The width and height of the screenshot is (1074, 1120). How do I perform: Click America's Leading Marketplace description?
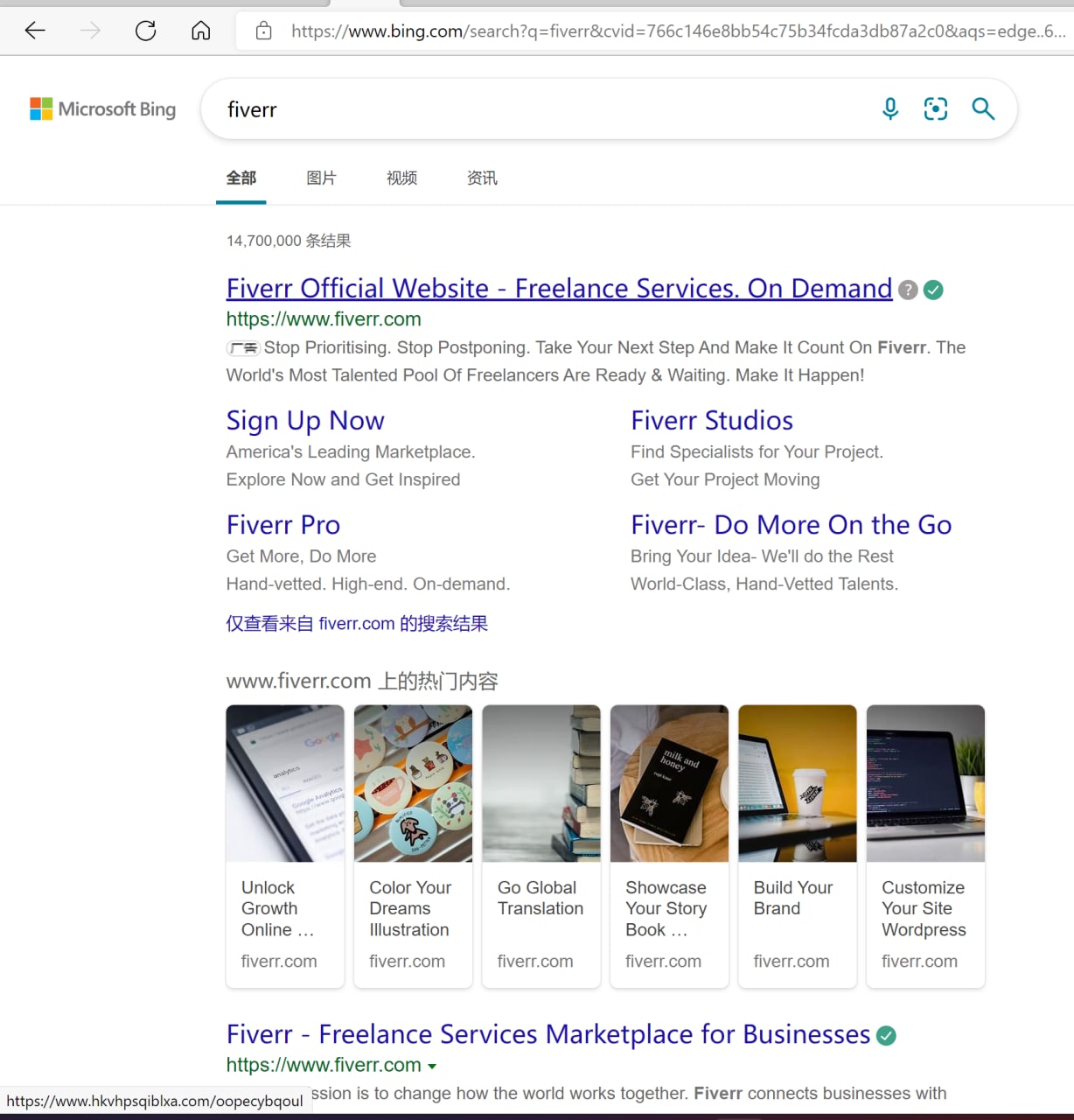[x=351, y=451]
